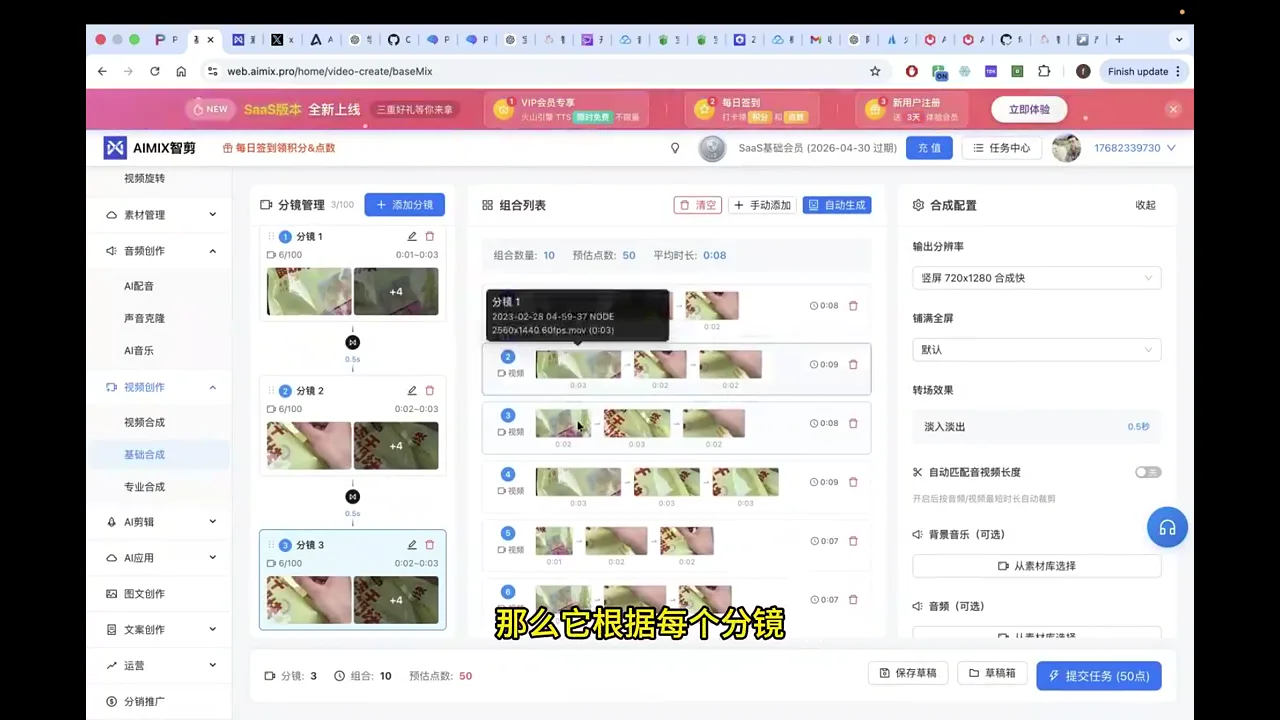1280x720 pixels.
Task: Bookmark this page with the star icon
Action: [x=875, y=71]
